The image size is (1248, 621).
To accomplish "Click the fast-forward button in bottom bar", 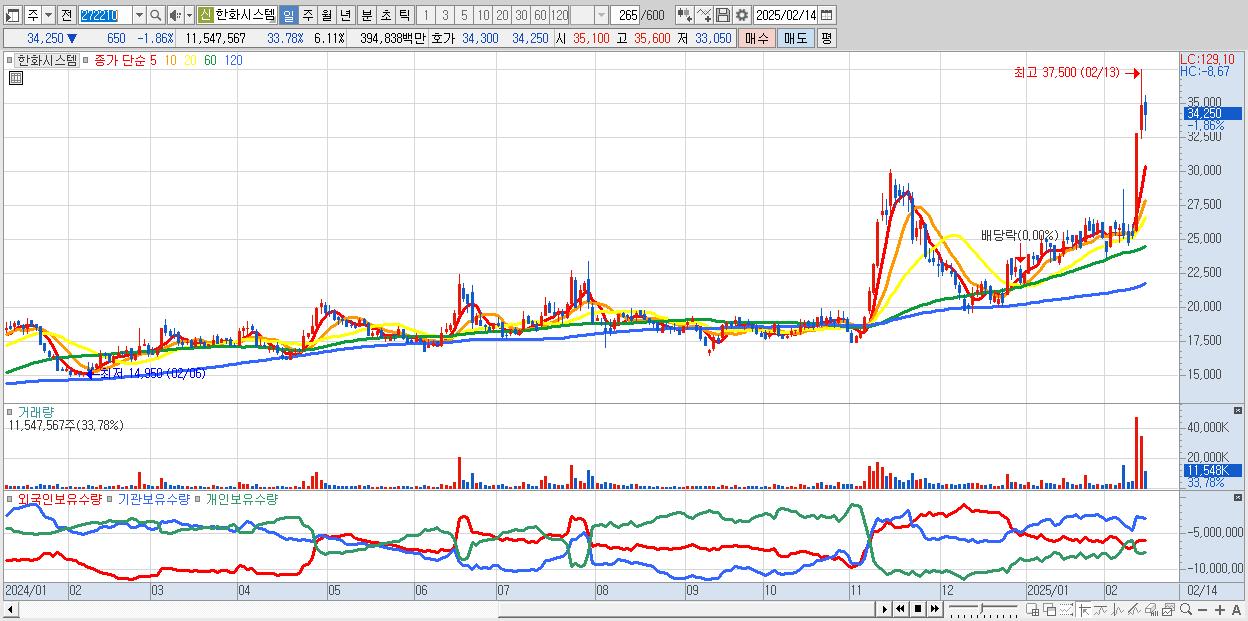I will pos(934,609).
